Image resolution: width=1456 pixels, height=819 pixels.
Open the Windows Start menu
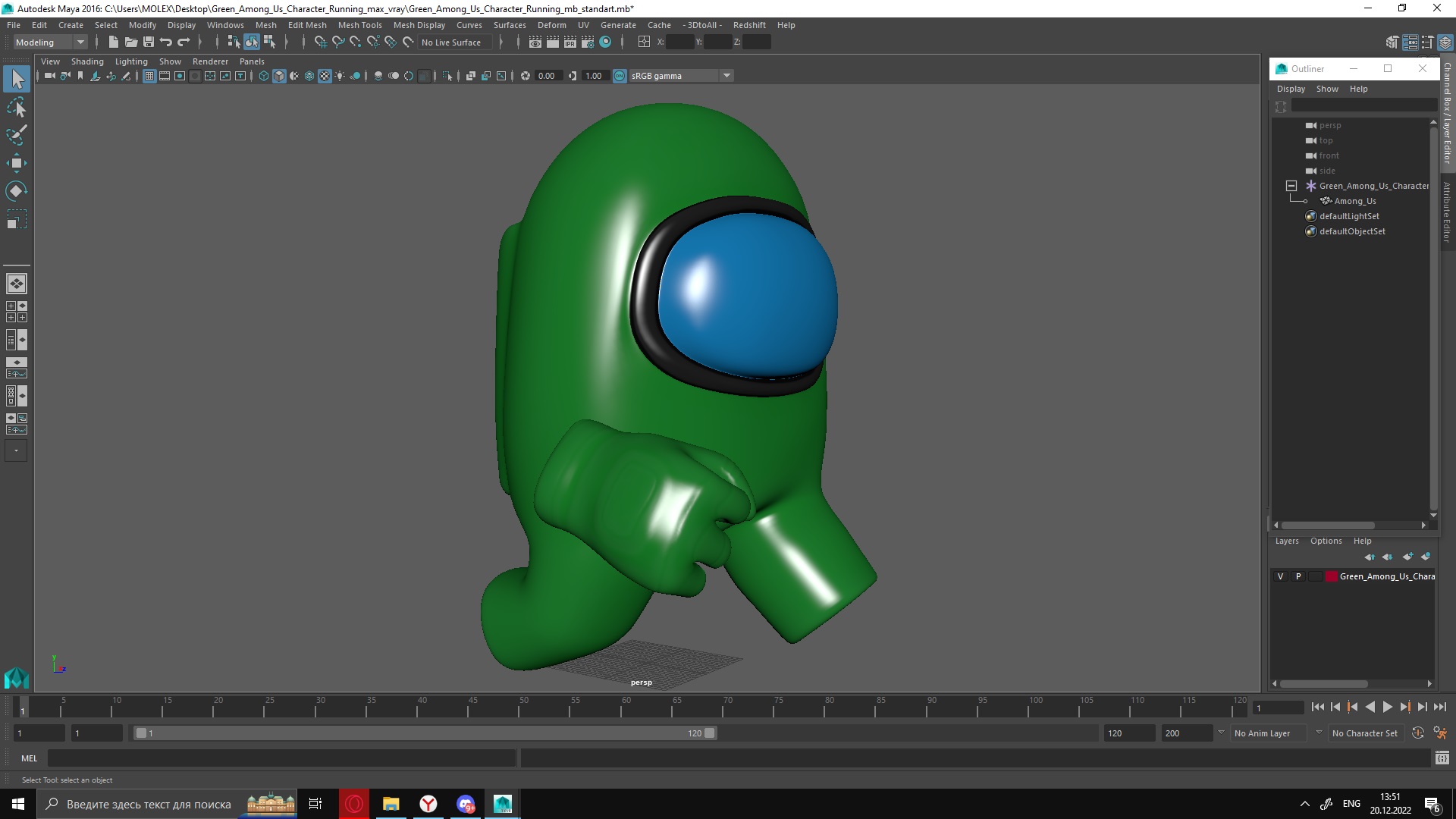click(18, 804)
